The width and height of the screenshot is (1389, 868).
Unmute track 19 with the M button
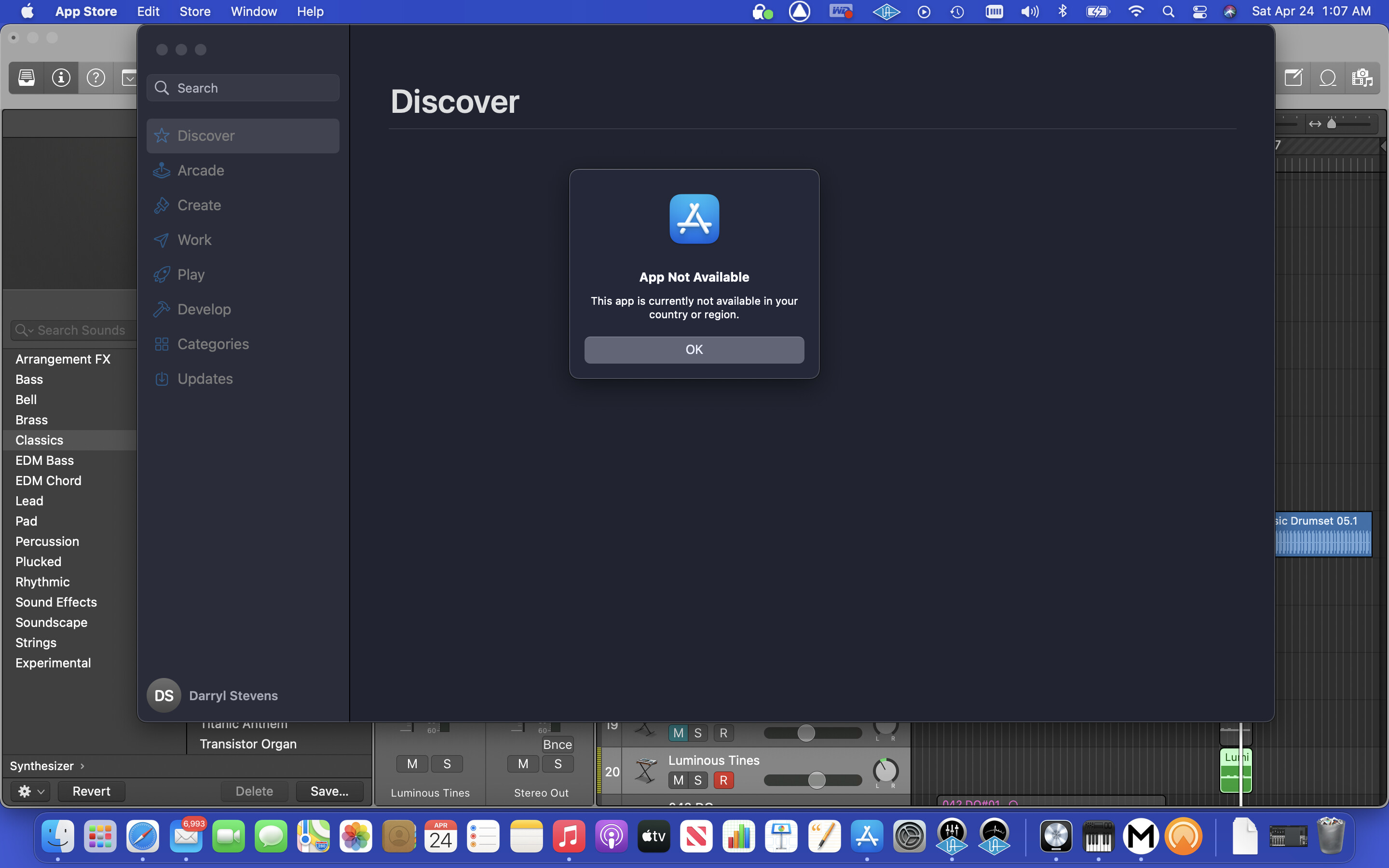point(679,733)
